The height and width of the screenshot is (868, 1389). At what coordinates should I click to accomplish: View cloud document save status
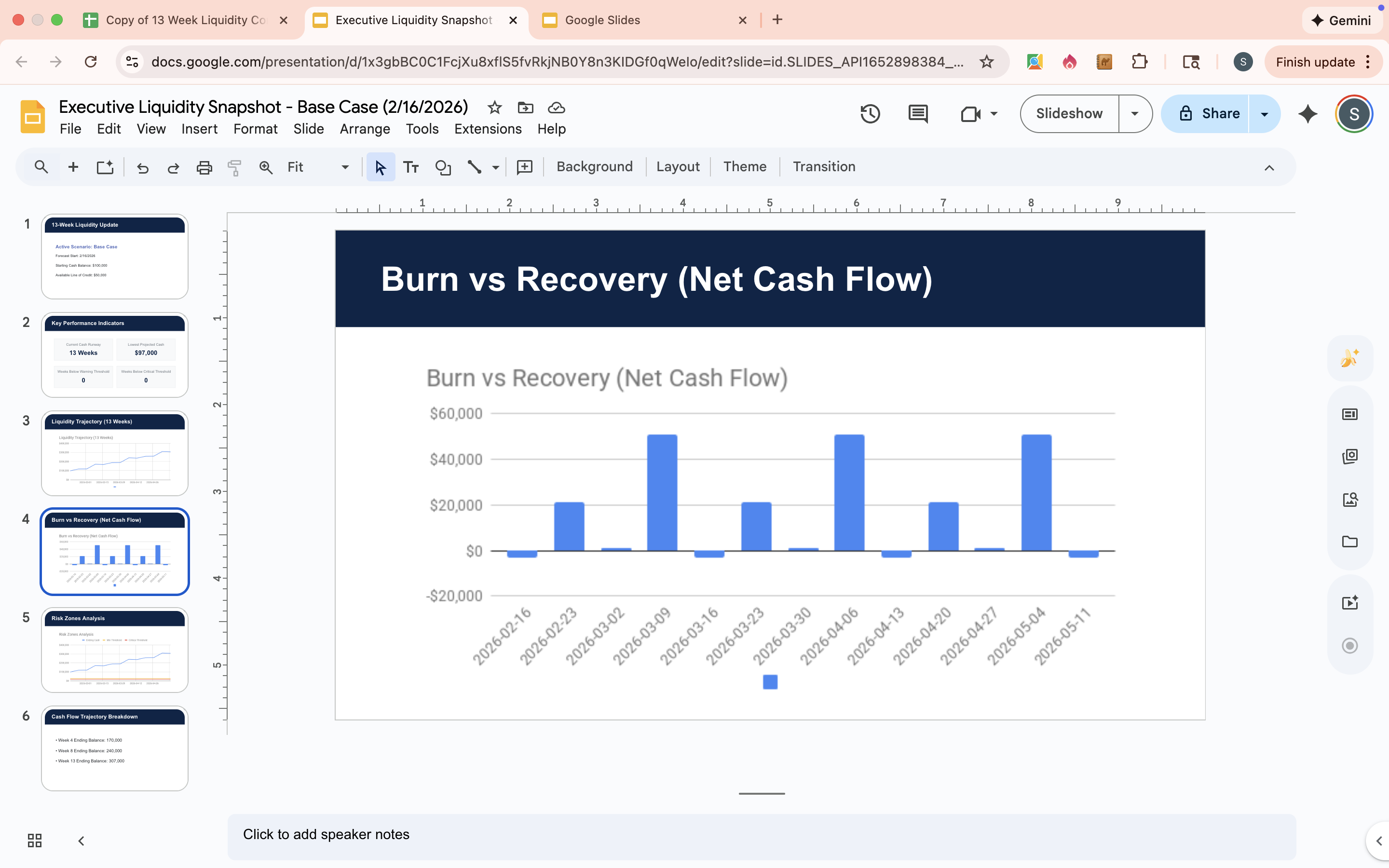556,108
